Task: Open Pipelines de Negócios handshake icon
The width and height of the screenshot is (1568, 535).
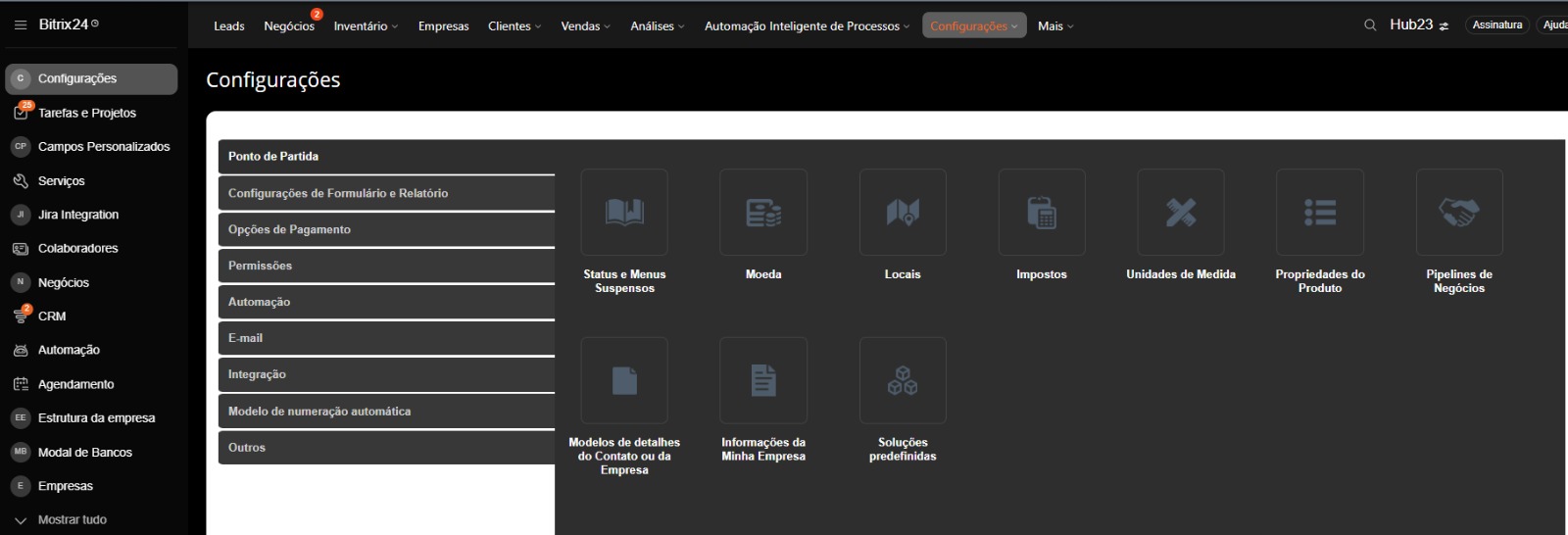Action: [1459, 213]
